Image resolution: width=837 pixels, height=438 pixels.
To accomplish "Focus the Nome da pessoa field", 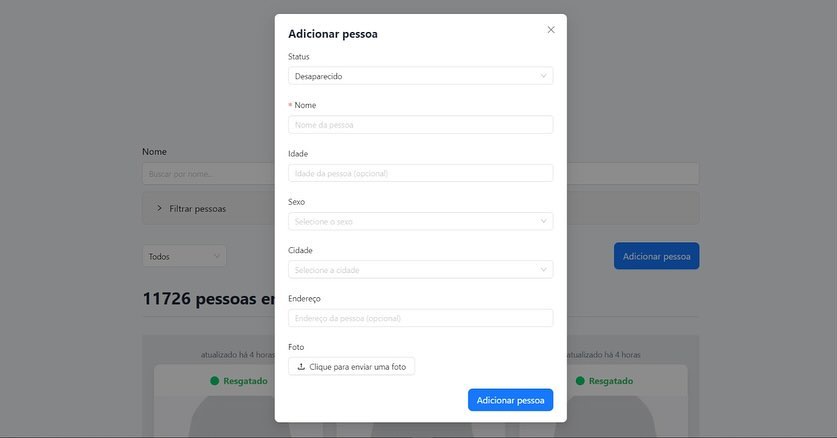I will pyautogui.click(x=421, y=125).
